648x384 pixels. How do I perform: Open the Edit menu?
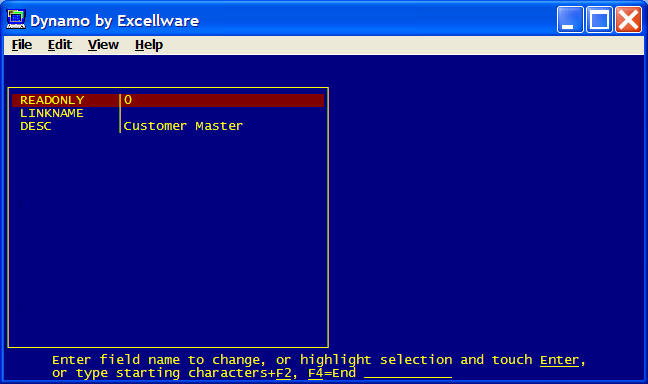pos(60,45)
